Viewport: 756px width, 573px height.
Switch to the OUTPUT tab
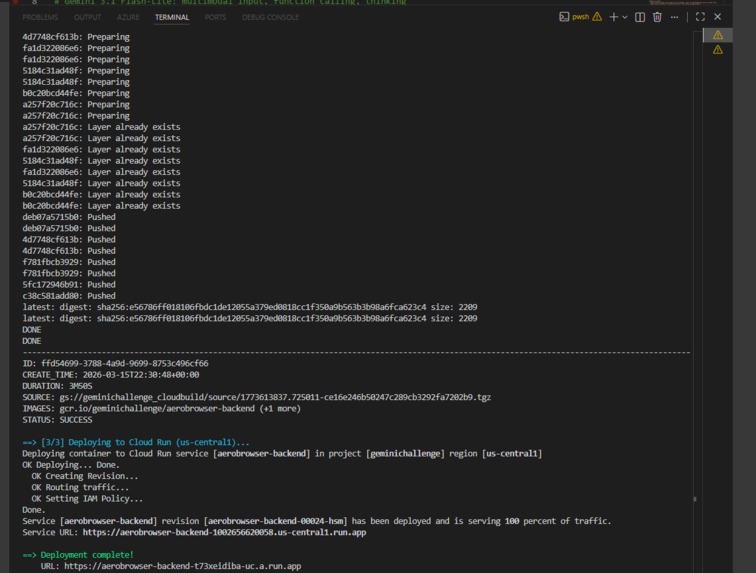click(88, 17)
